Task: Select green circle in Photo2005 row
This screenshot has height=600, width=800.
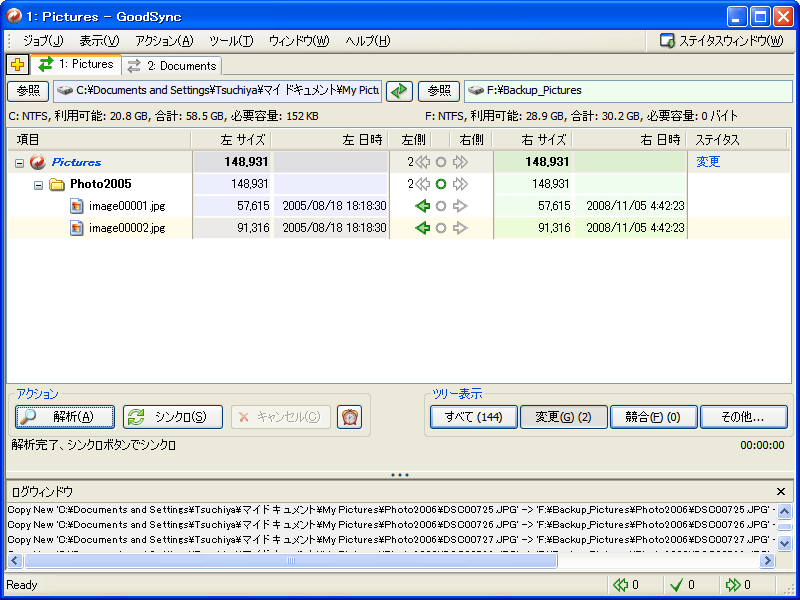Action: (441, 184)
